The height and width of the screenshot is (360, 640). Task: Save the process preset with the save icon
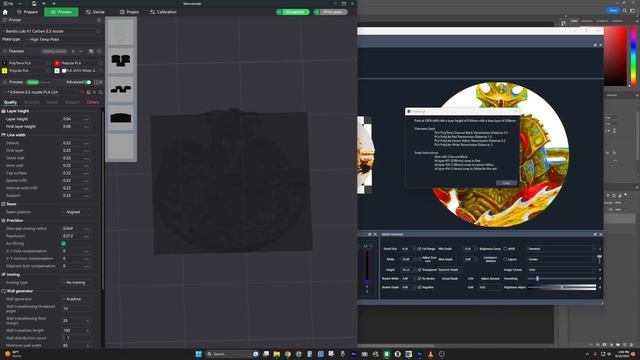click(89, 92)
